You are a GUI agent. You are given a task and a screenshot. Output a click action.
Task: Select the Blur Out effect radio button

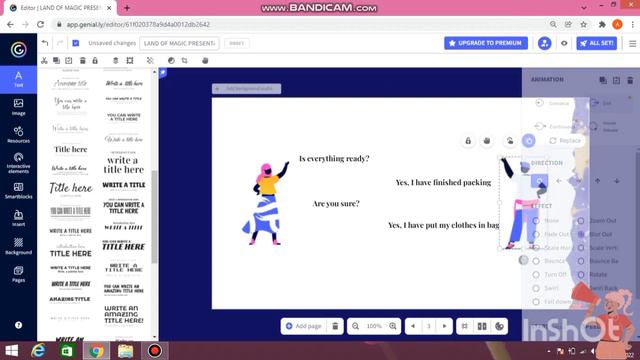coord(580,234)
